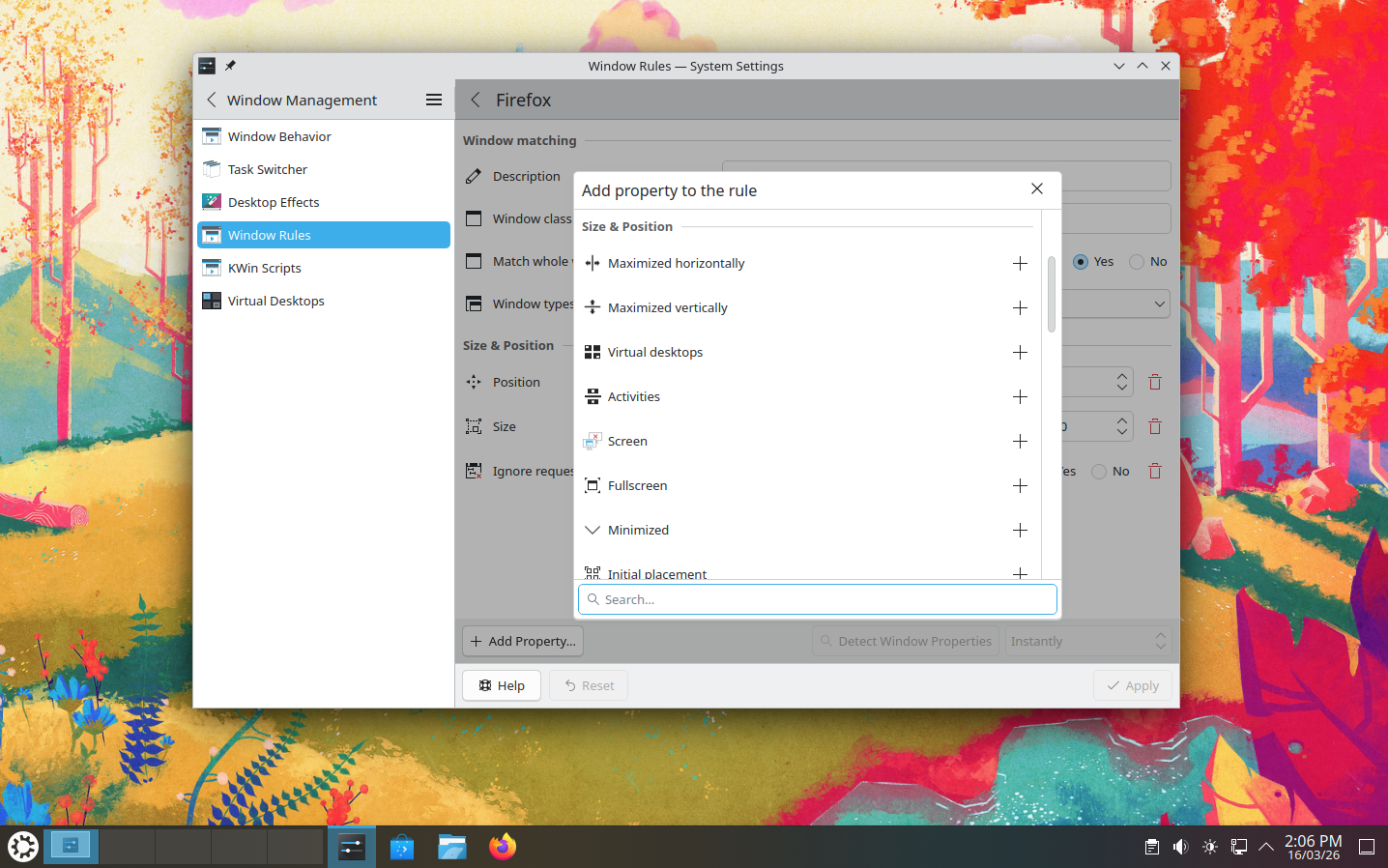Add the Maximized vertically property
1388x868 pixels.
[1020, 307]
